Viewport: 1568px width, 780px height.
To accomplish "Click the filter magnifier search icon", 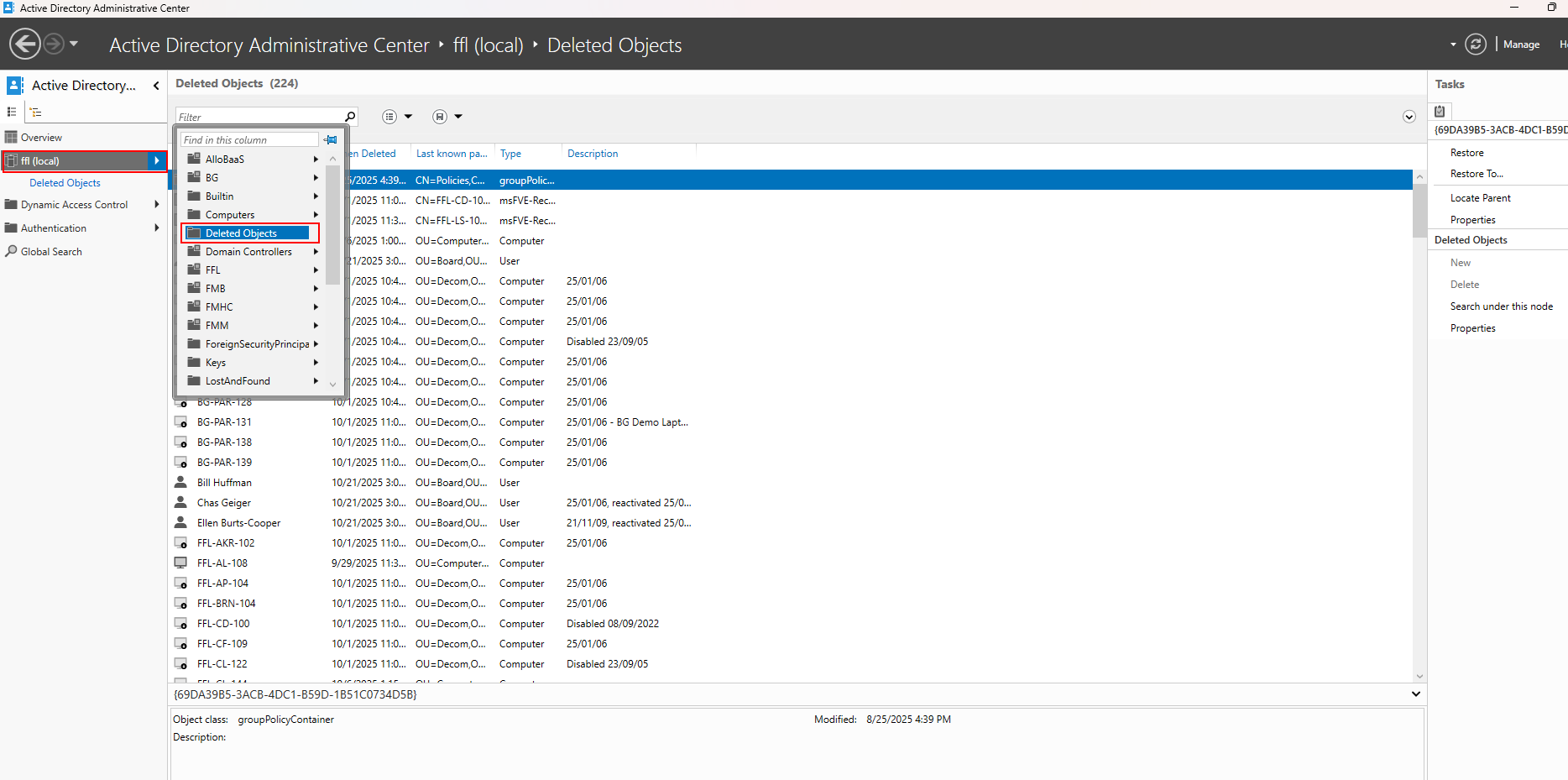I will point(350,117).
